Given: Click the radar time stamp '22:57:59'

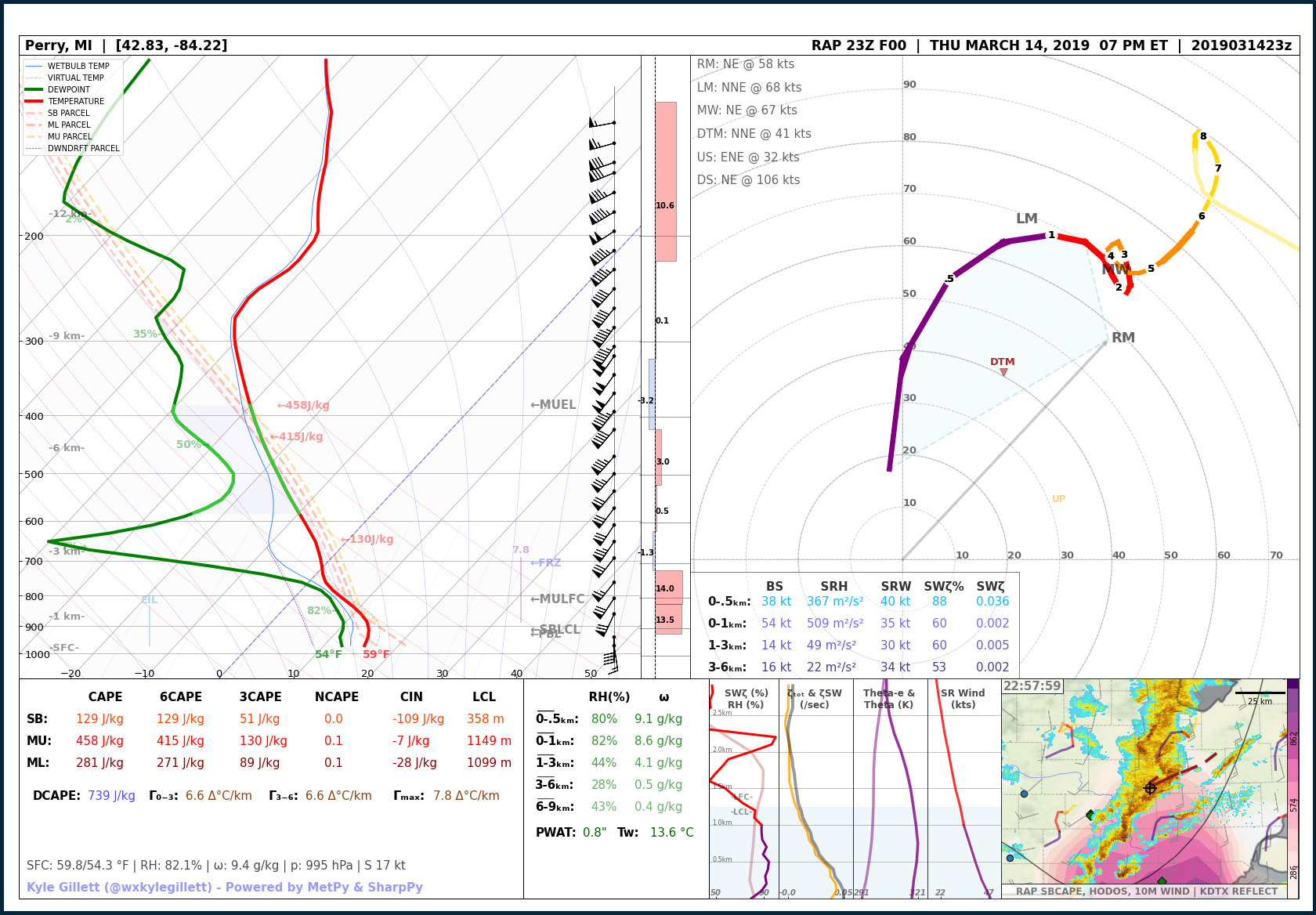Looking at the screenshot, I should (1032, 686).
